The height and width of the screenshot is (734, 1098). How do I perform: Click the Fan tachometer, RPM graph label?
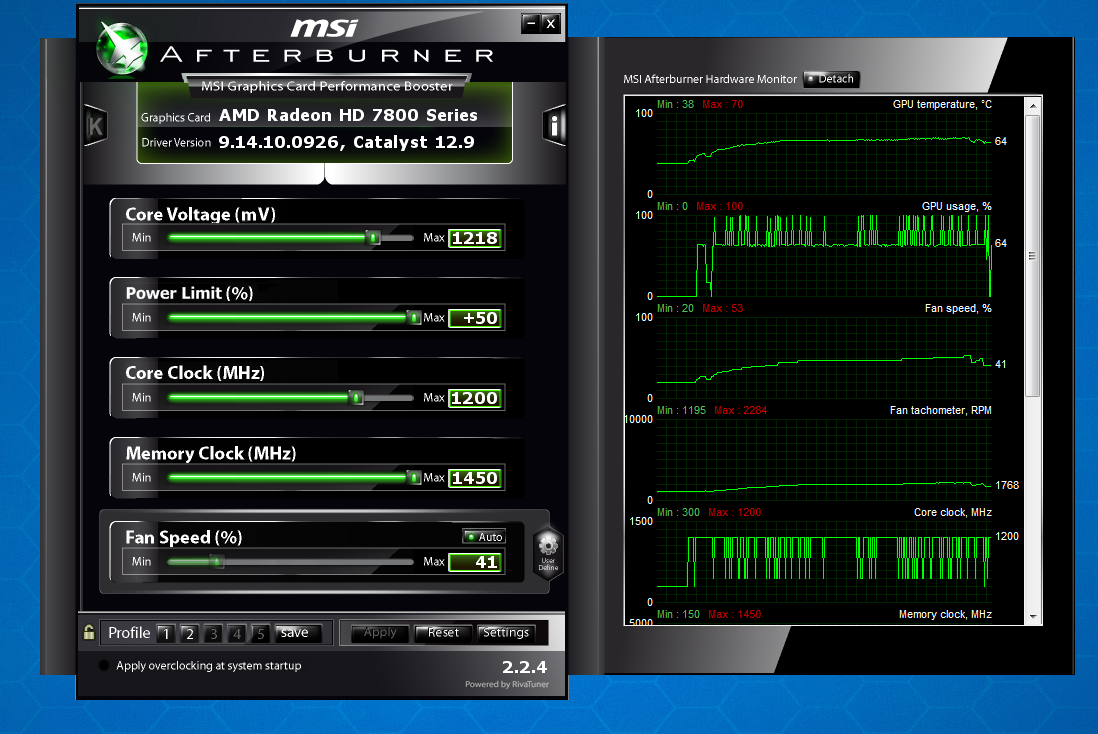940,410
